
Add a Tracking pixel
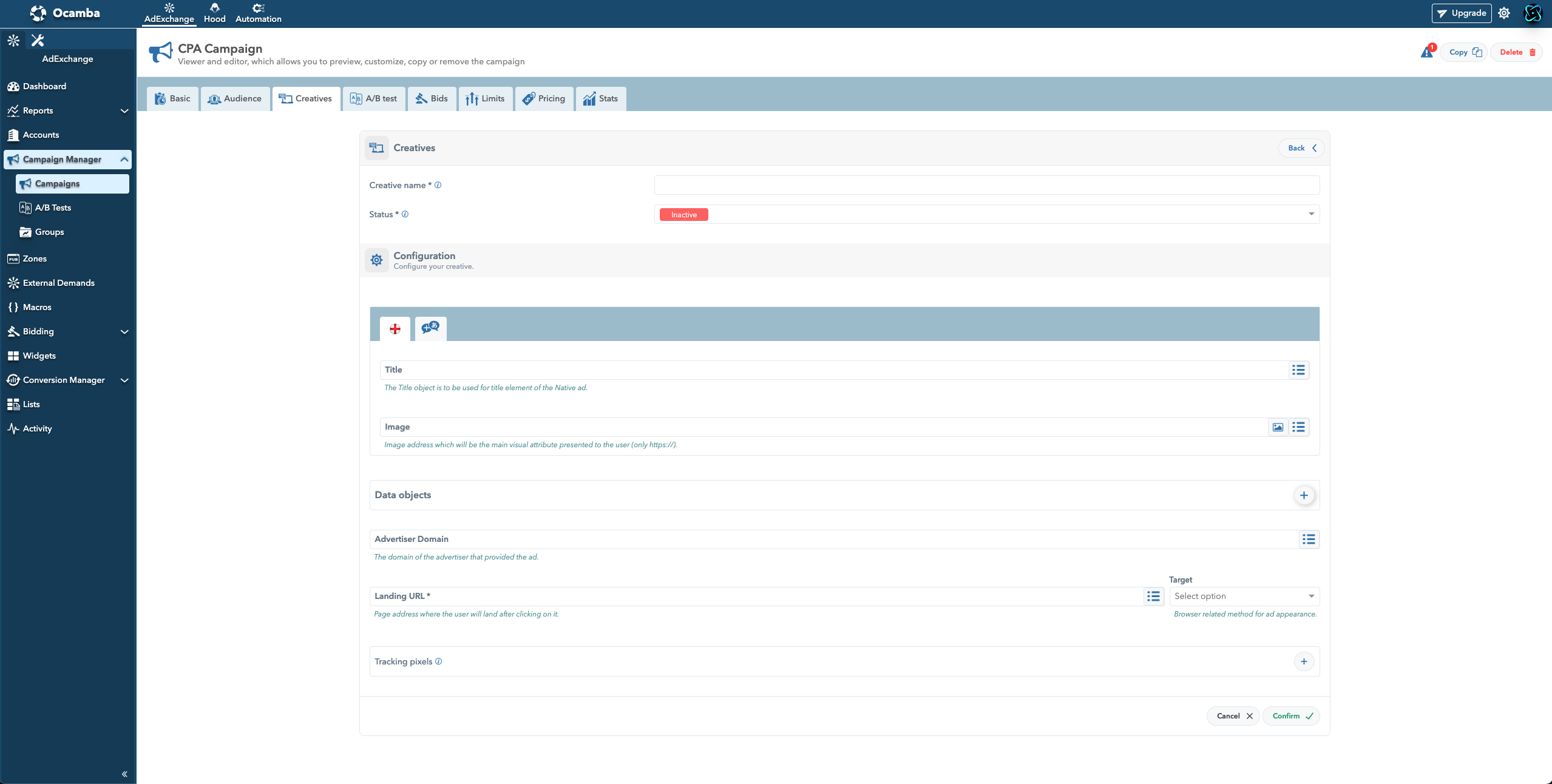click(x=1304, y=661)
